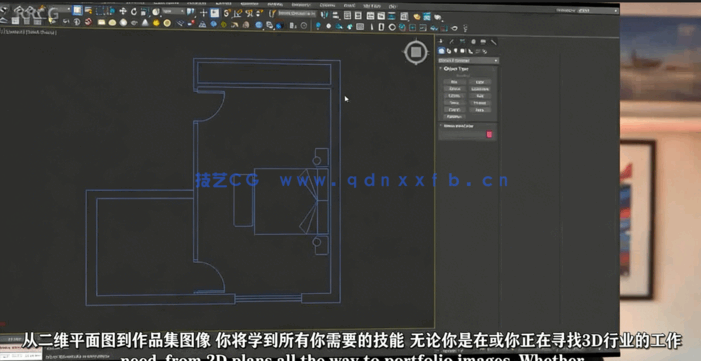
Task: Click the Cone primitive button
Action: [480, 82]
